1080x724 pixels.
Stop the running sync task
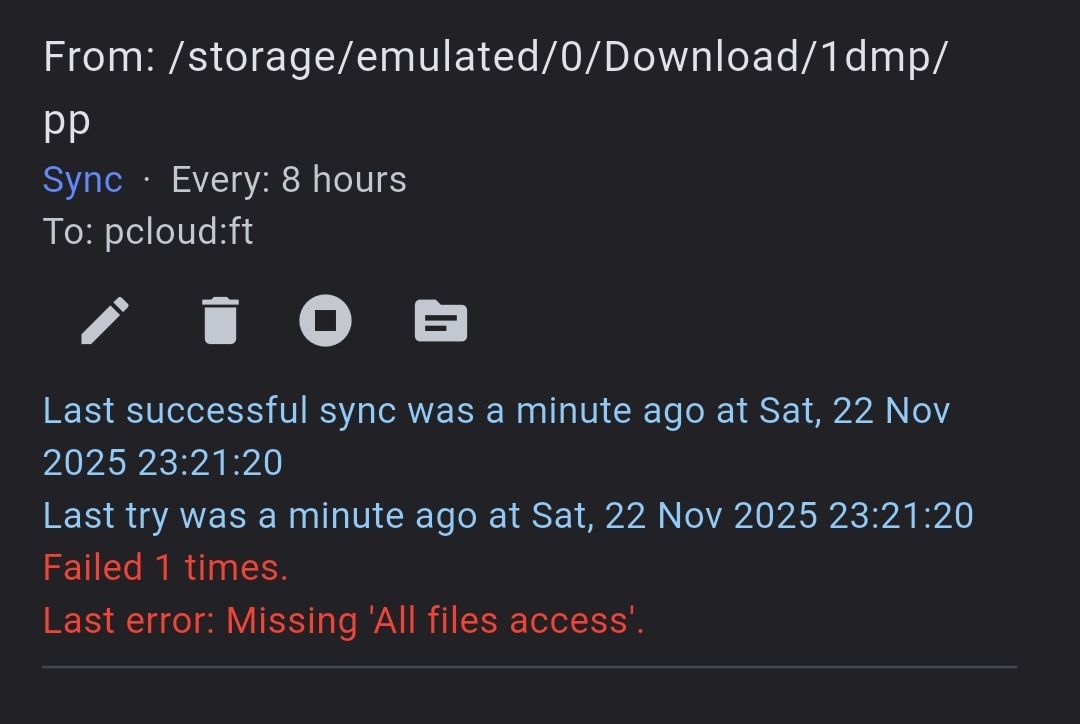pos(326,321)
